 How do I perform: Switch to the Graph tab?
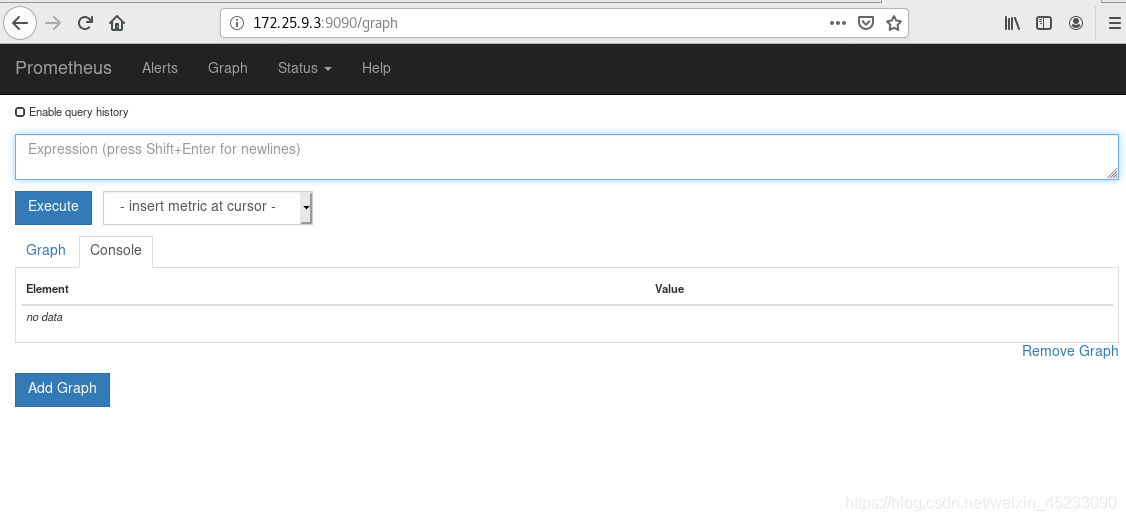tap(46, 250)
